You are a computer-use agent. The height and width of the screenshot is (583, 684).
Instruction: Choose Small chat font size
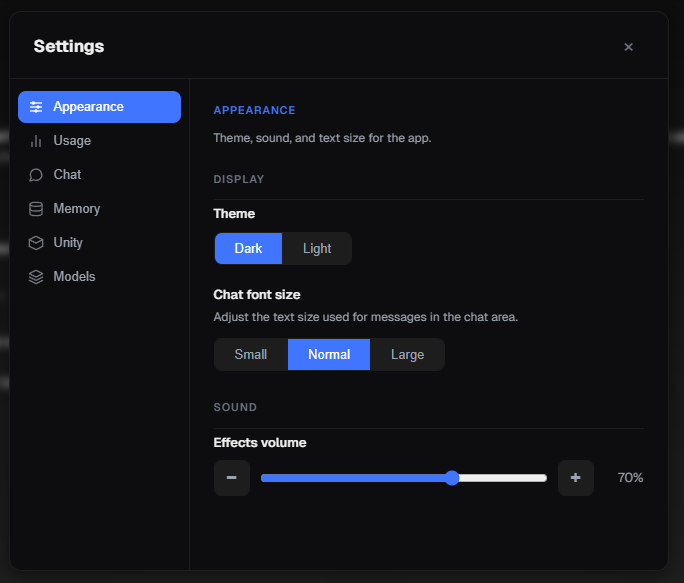pos(251,354)
